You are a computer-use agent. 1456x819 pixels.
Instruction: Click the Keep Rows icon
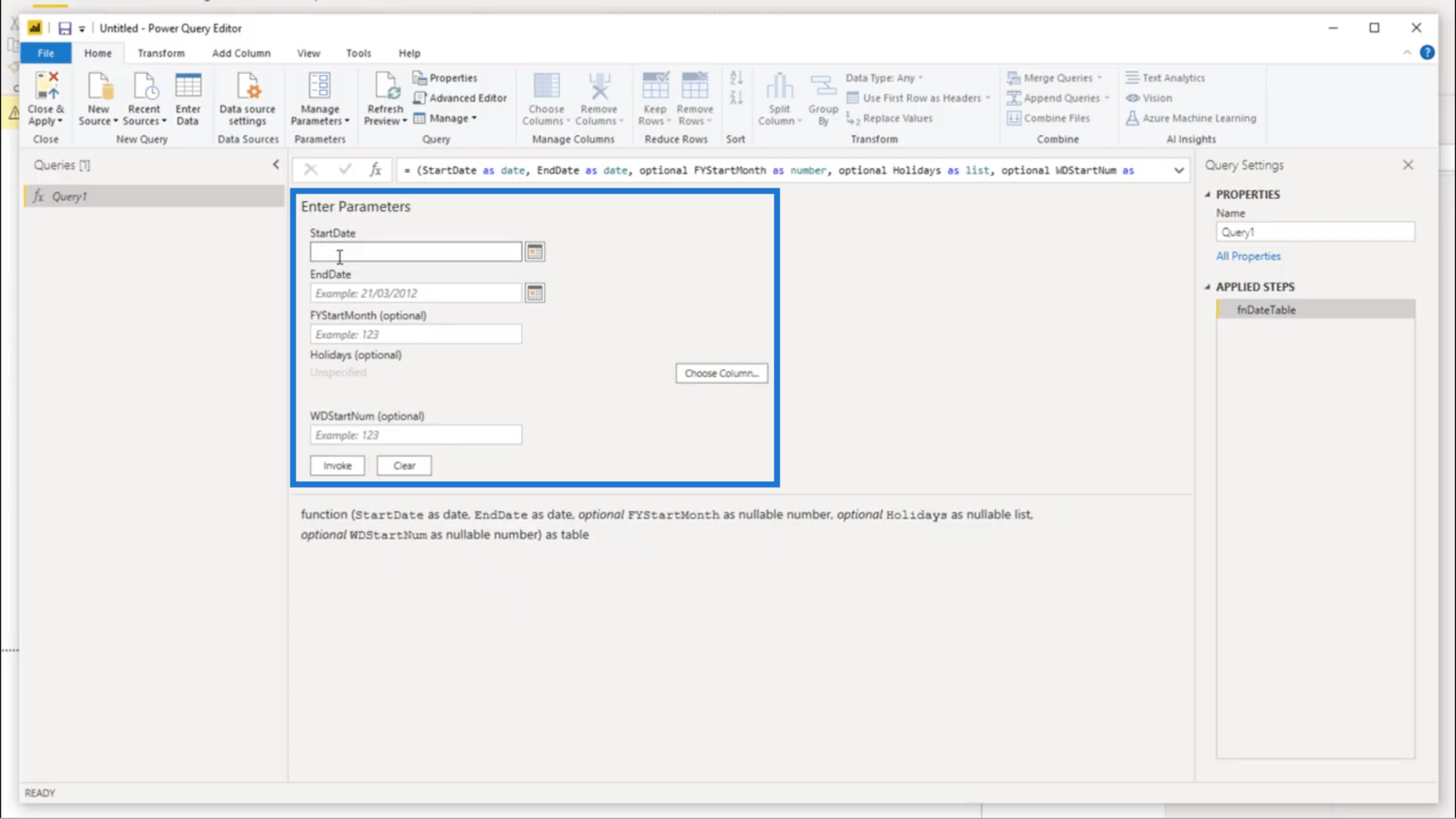[x=655, y=87]
